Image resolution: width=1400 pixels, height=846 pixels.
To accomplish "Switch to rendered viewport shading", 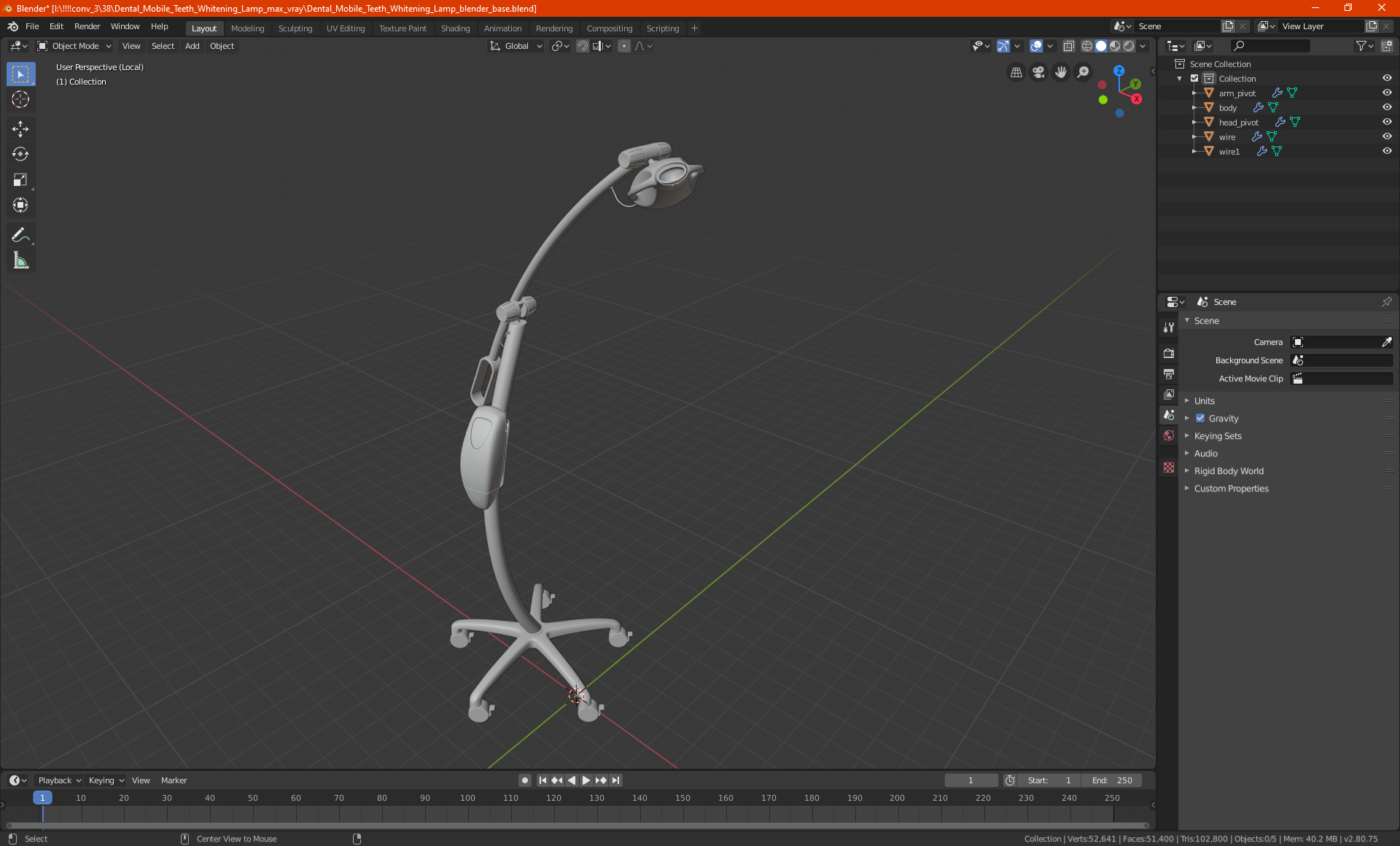I will [x=1129, y=46].
